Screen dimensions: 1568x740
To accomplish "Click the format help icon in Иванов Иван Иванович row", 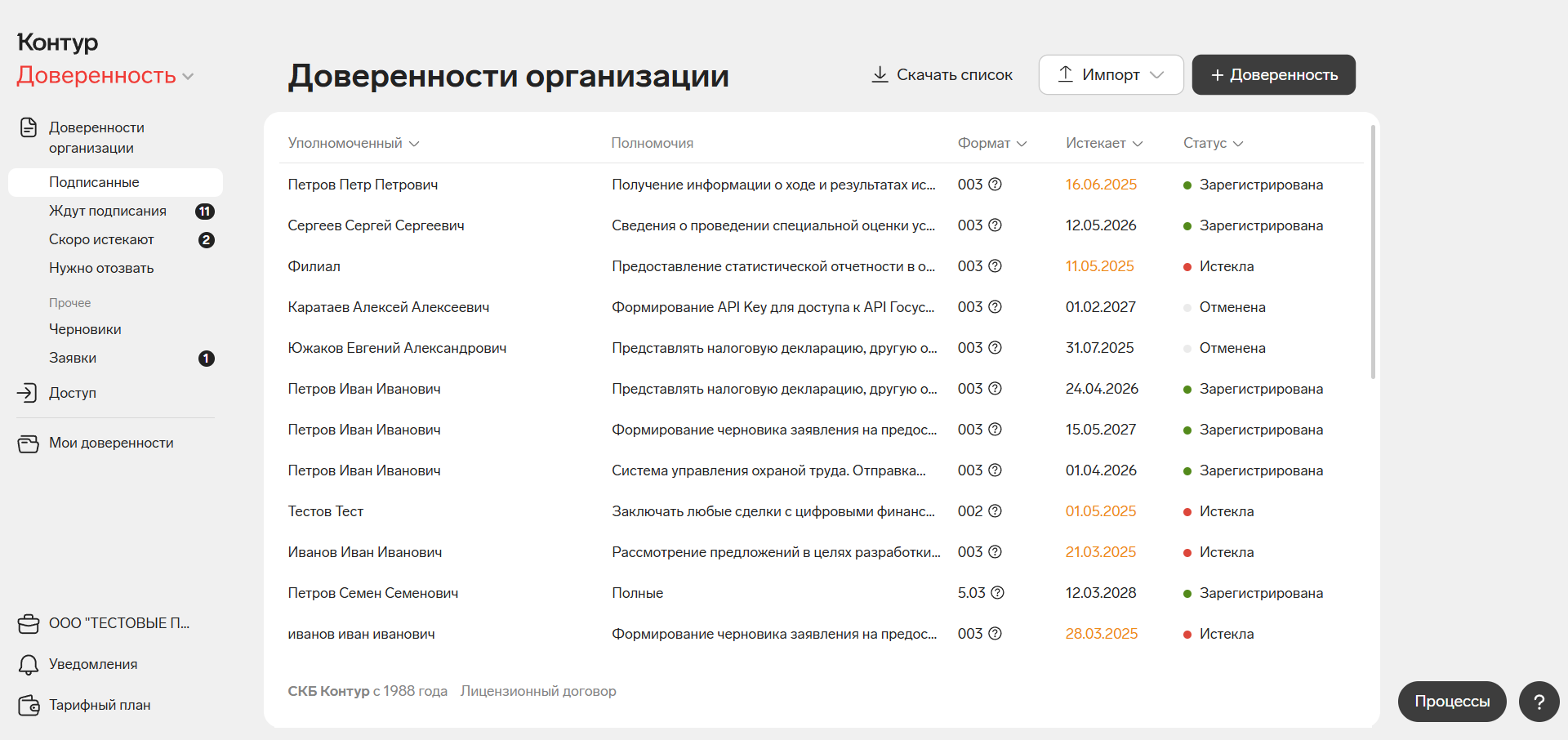I will coord(995,552).
